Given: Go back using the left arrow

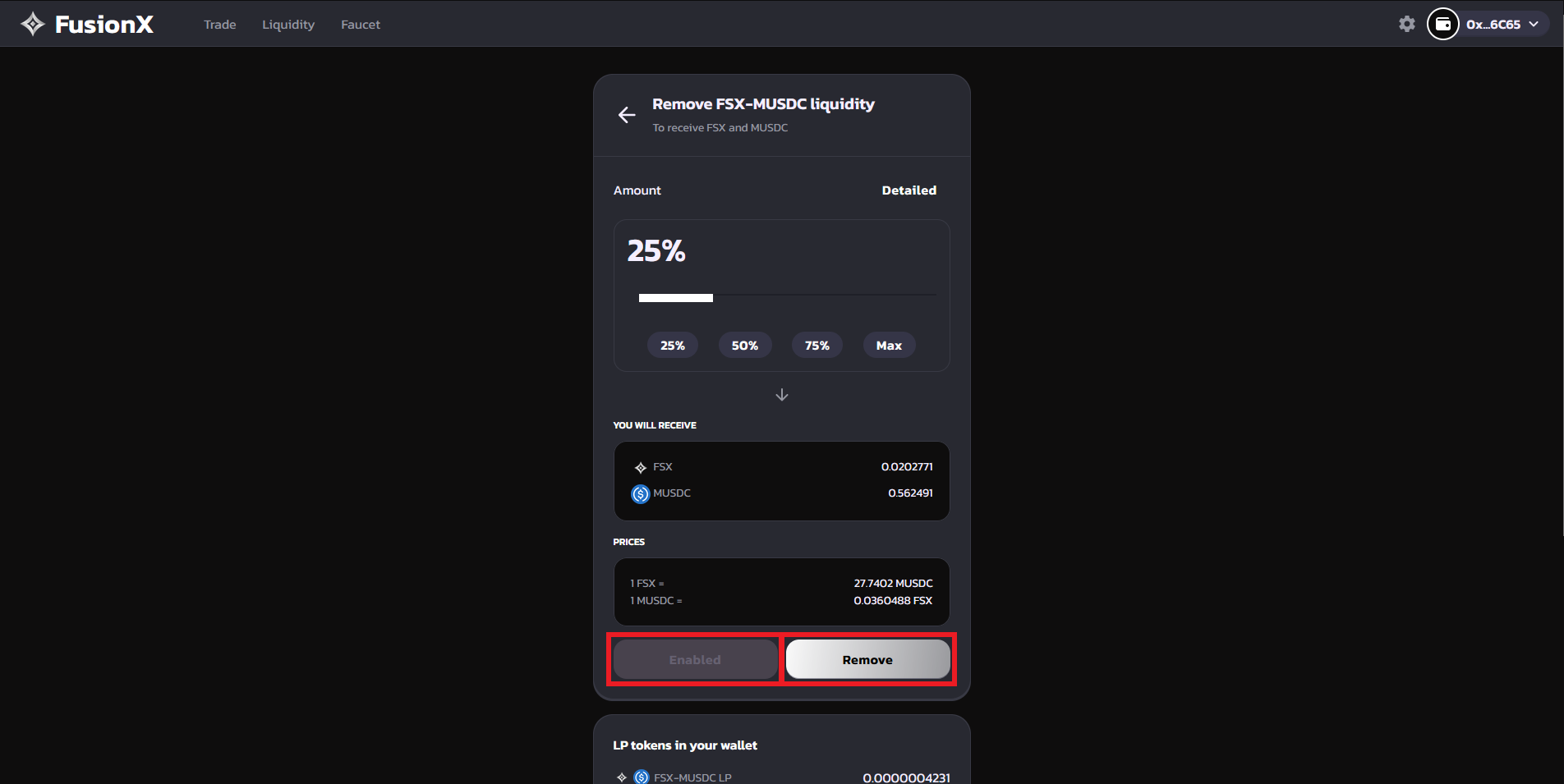Looking at the screenshot, I should 627,115.
